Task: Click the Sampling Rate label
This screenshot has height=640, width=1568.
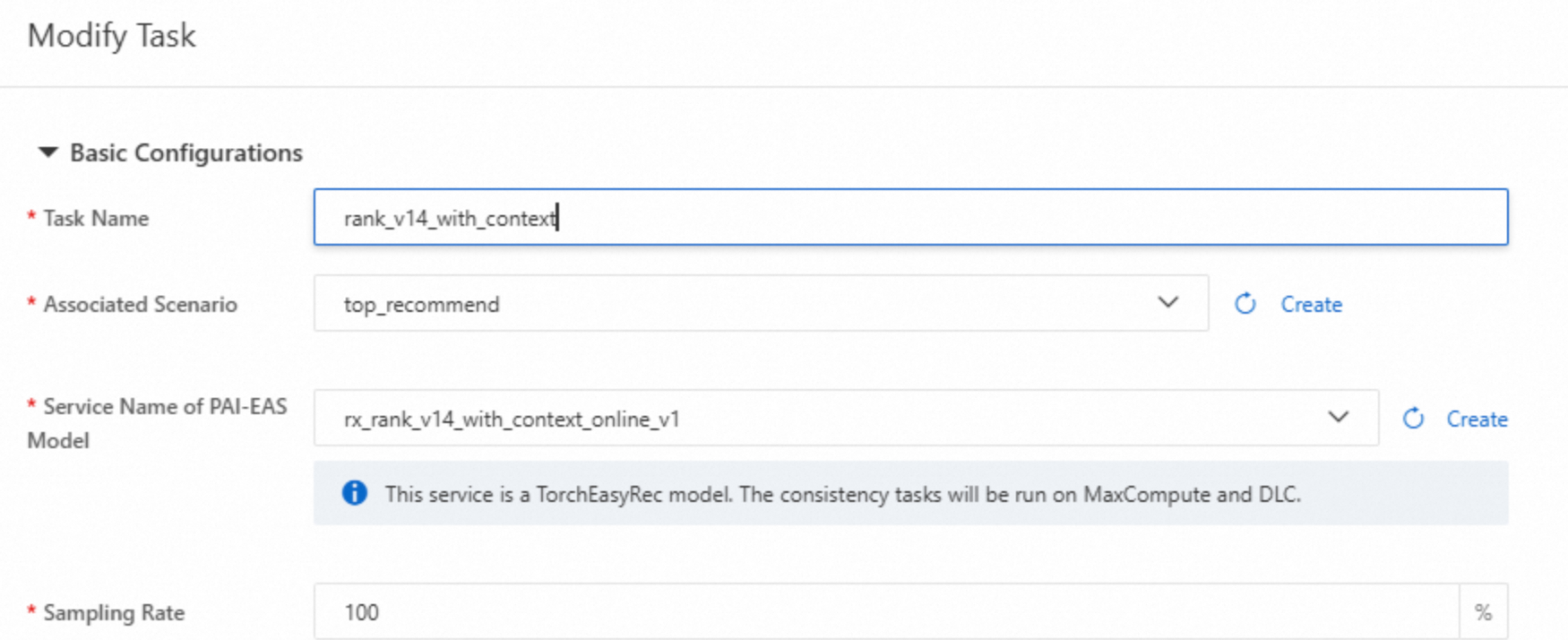Action: 114,613
